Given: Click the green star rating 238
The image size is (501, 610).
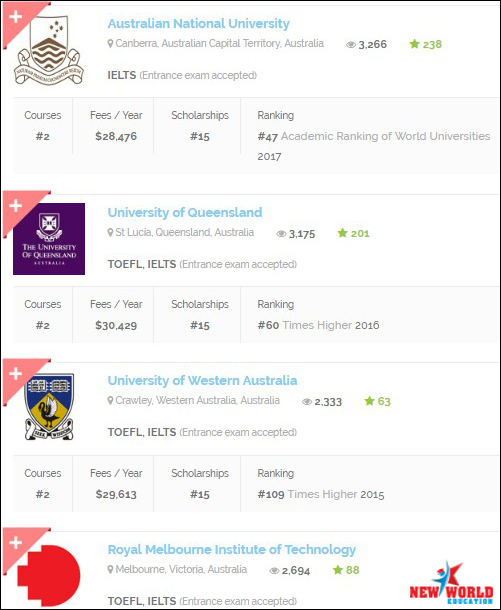Looking at the screenshot, I should tap(426, 44).
